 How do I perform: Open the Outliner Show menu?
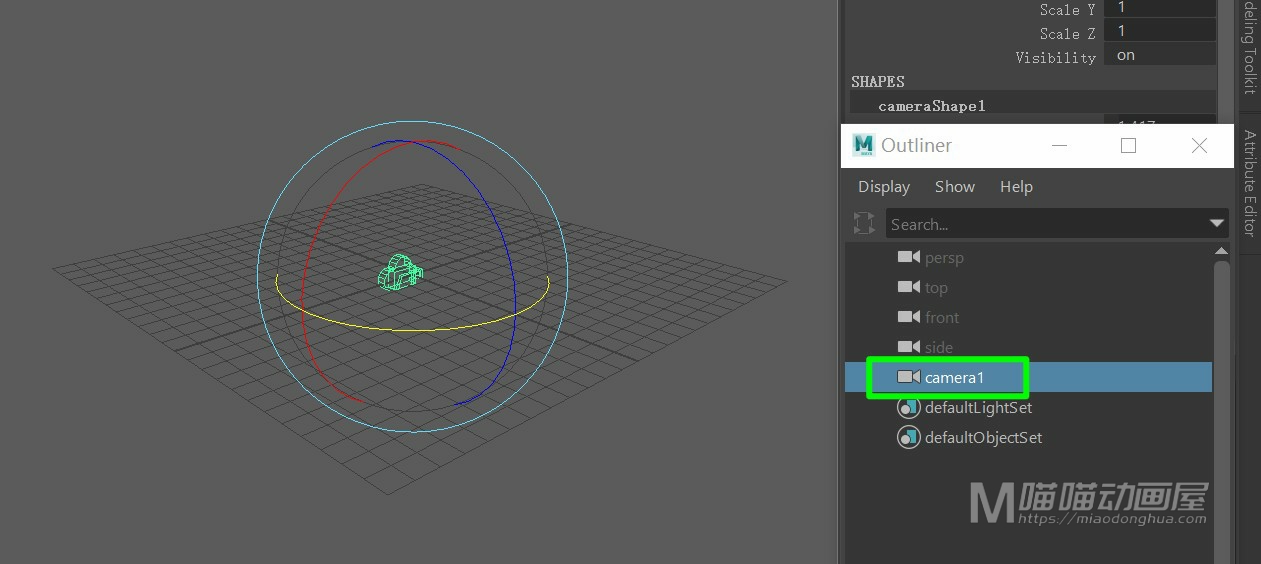point(955,187)
